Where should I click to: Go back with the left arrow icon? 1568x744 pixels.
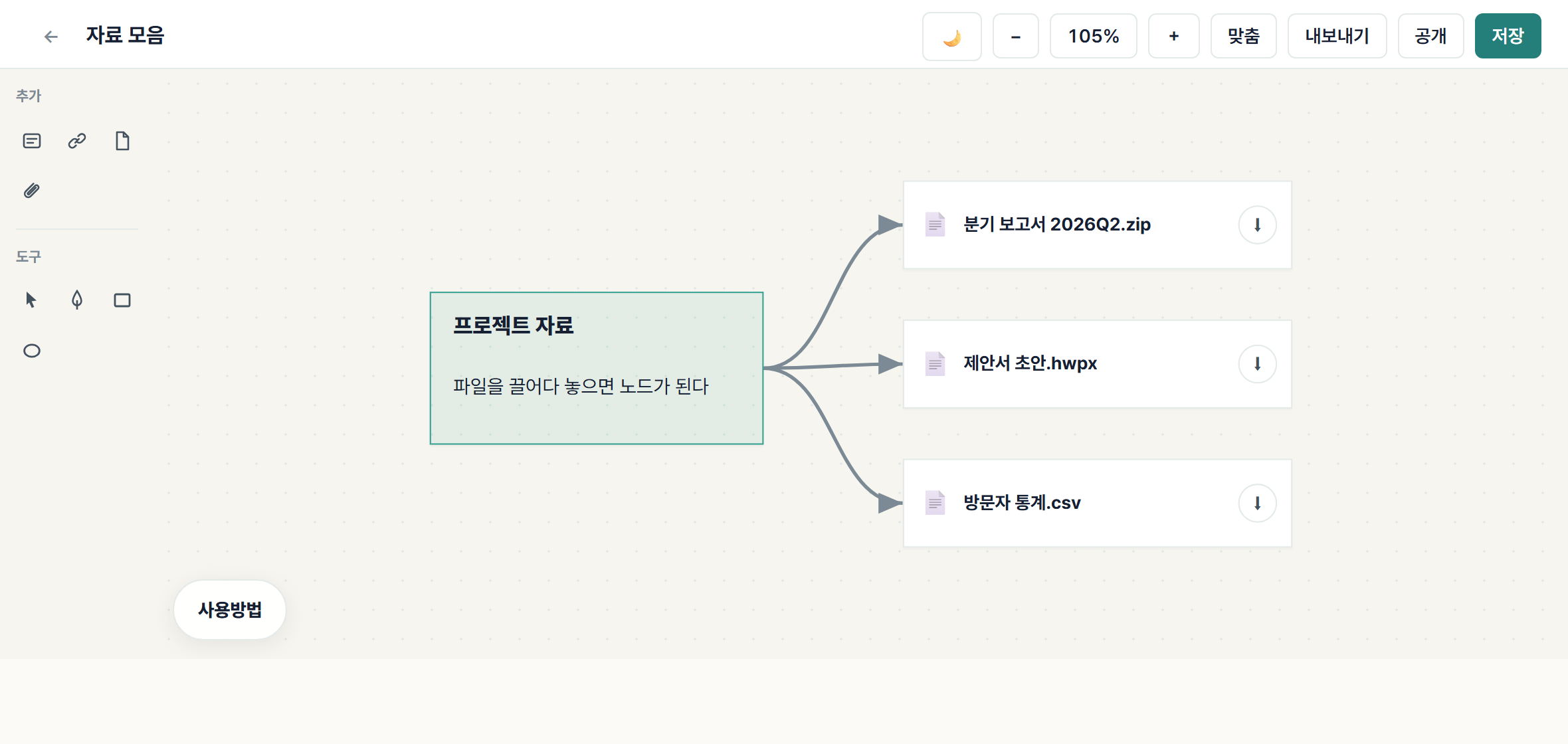[51, 37]
